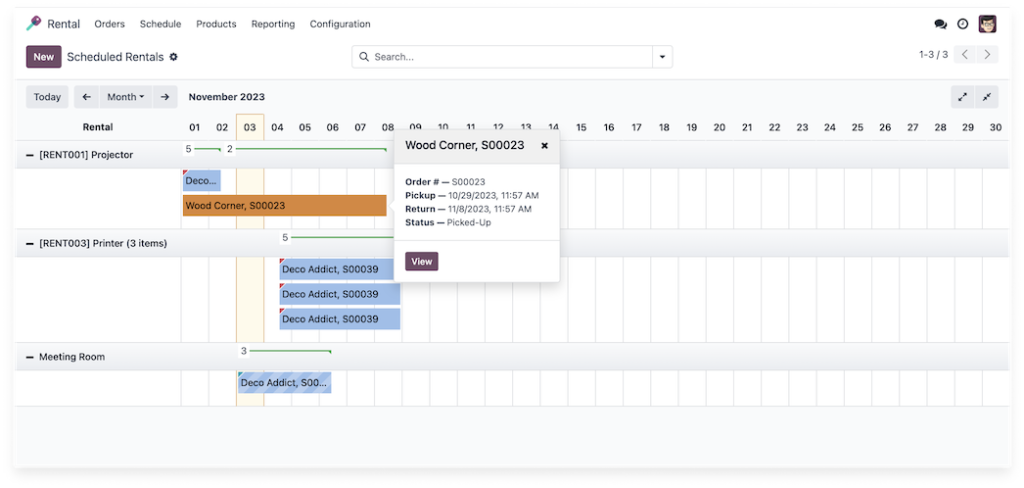Open the Configuration menu

340,24
